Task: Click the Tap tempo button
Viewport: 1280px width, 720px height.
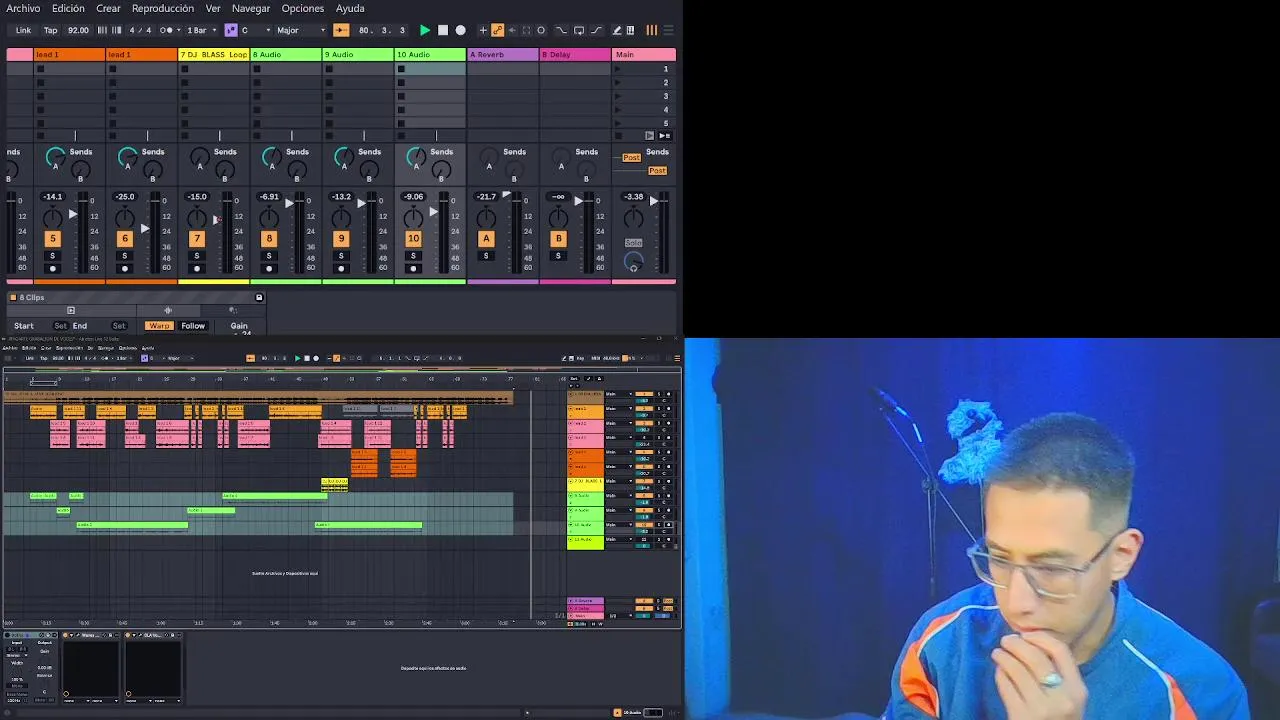Action: pyautogui.click(x=50, y=30)
